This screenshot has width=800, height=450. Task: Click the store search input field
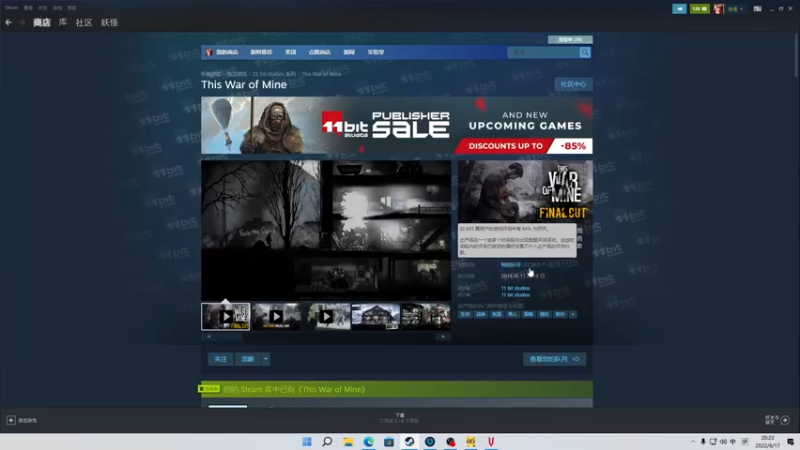[x=543, y=52]
